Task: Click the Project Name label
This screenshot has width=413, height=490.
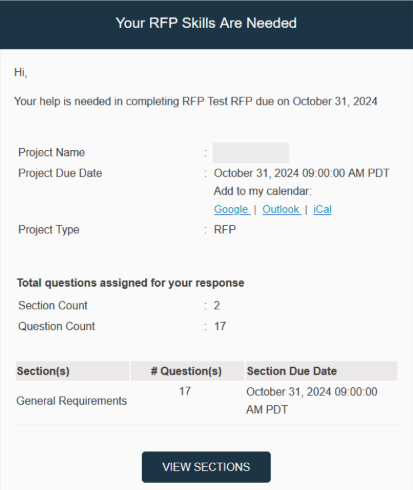Action: (x=52, y=152)
